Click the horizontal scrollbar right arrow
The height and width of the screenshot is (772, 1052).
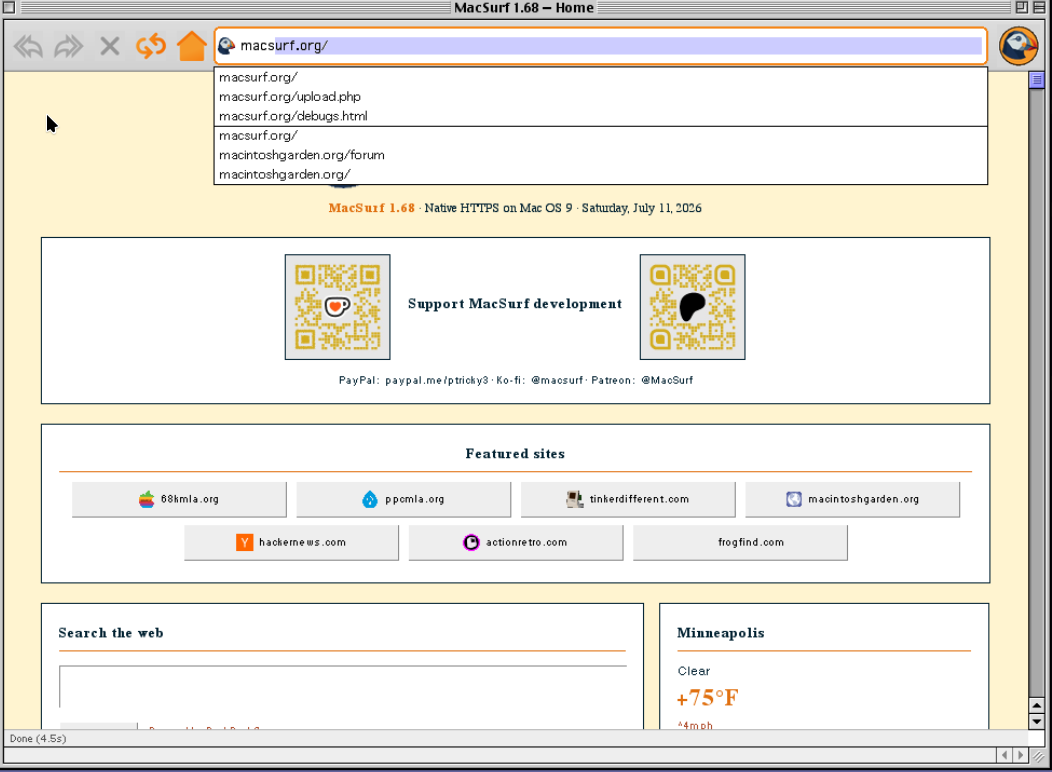[x=1020, y=755]
